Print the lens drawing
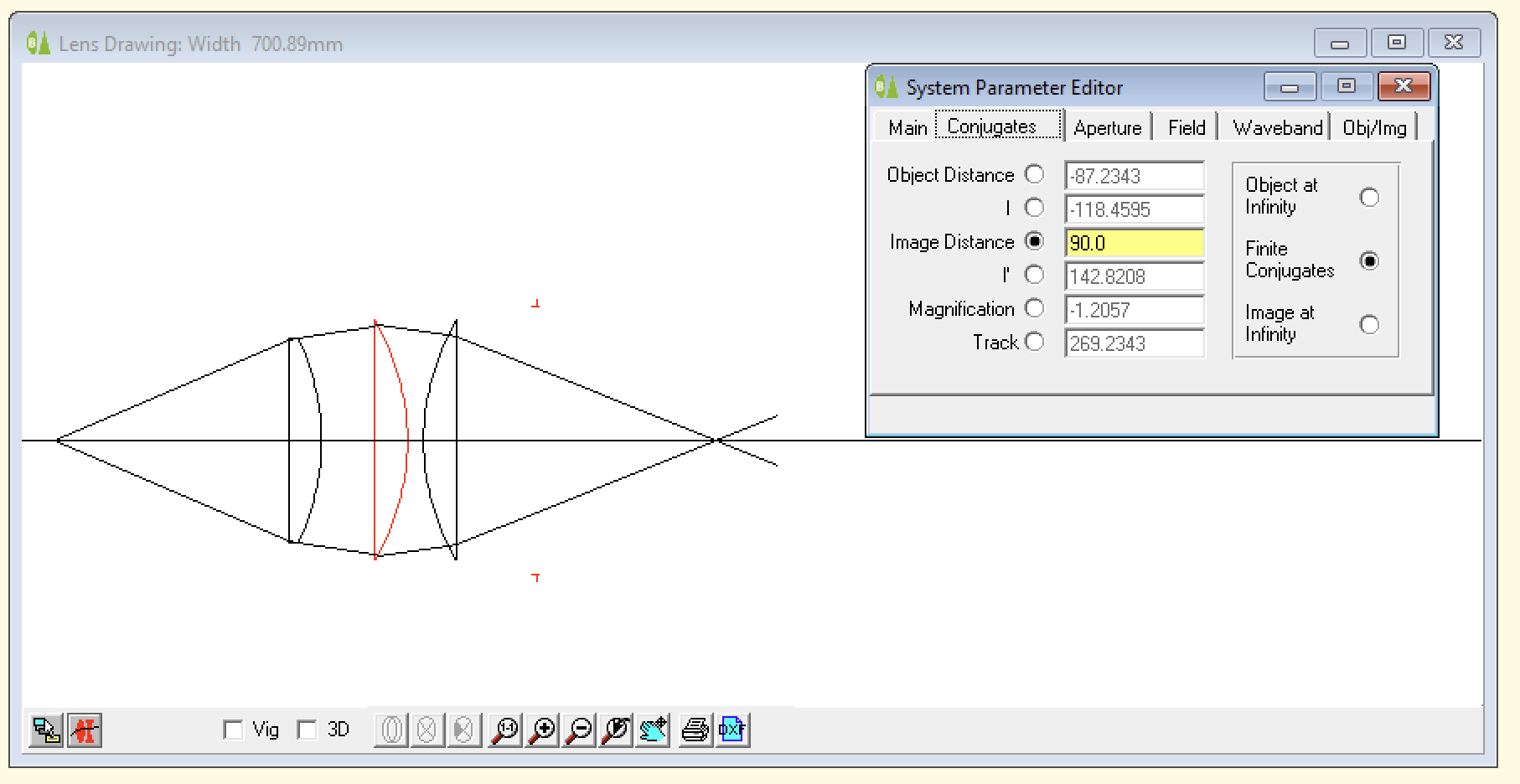The width and height of the screenshot is (1520, 784). coord(695,730)
